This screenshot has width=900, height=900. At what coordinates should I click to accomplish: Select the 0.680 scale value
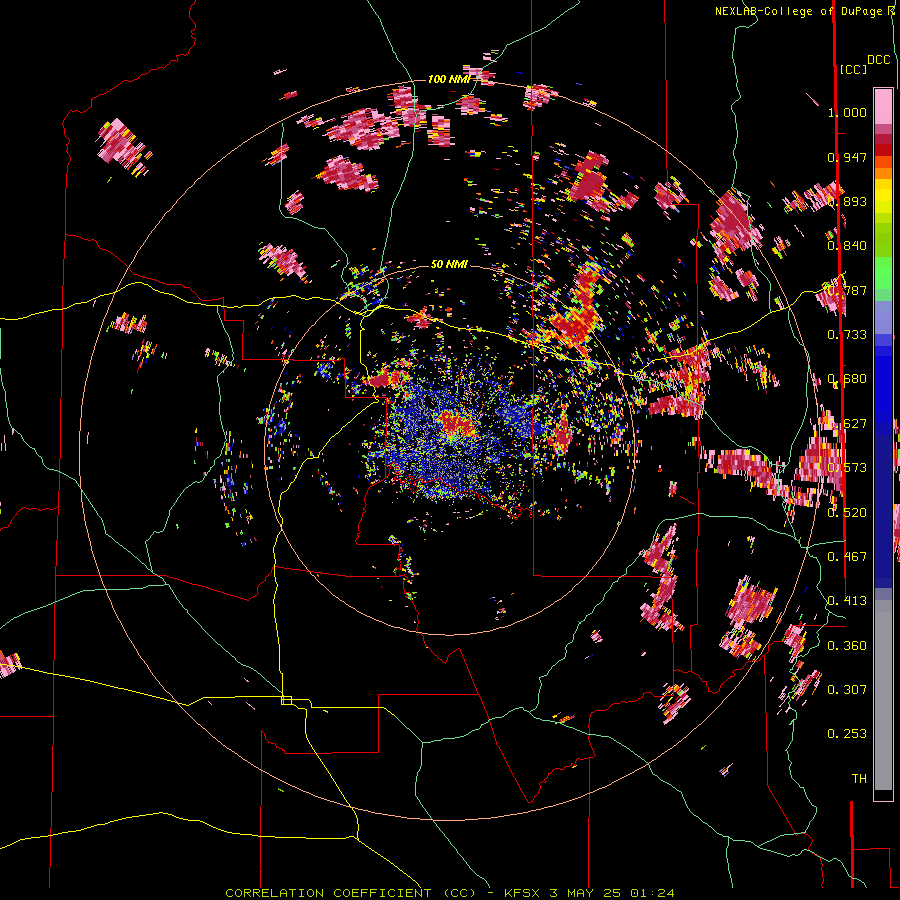847,379
